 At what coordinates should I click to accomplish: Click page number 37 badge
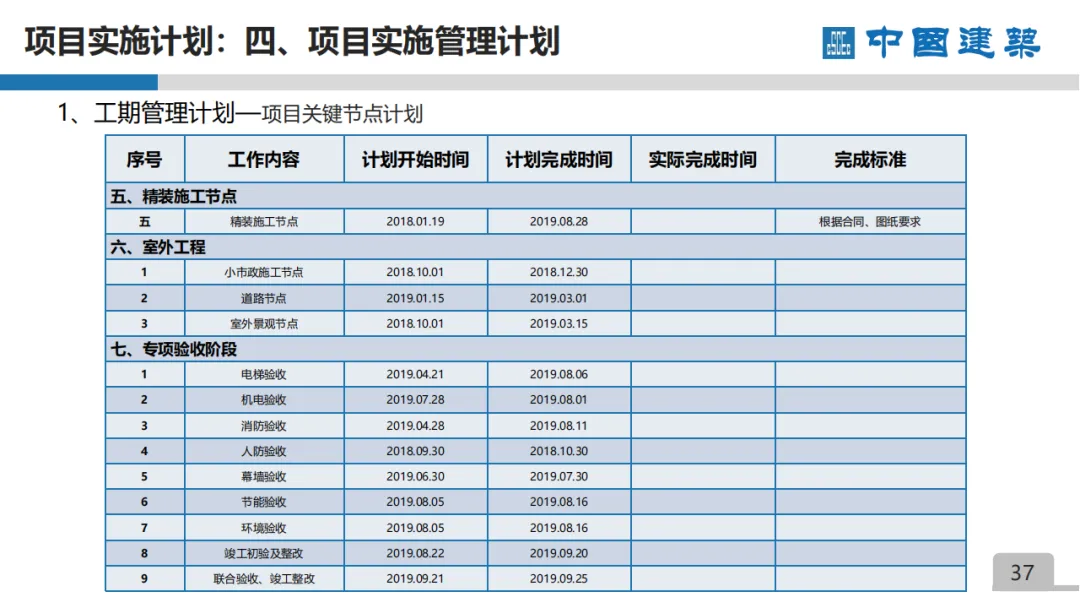coord(1023,572)
